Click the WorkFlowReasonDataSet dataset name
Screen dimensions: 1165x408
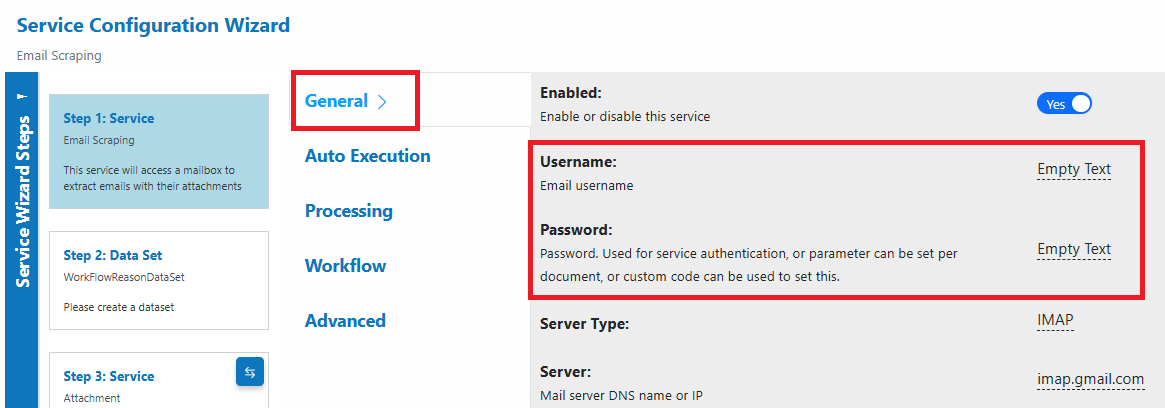click(123, 276)
